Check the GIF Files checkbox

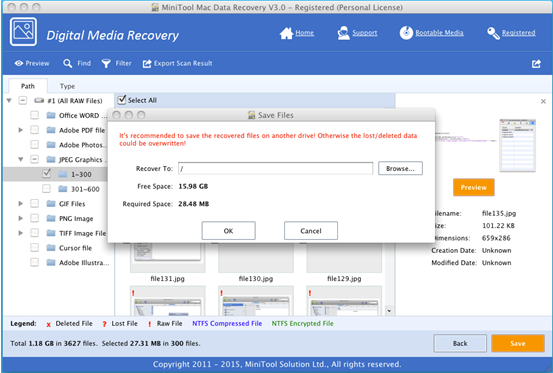35,203
